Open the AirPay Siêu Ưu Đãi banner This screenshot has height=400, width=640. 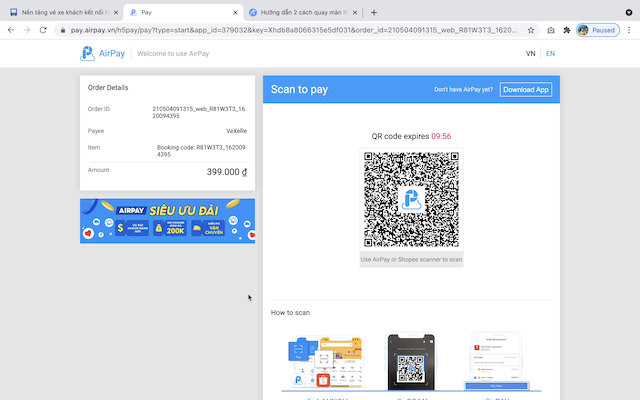click(x=167, y=221)
